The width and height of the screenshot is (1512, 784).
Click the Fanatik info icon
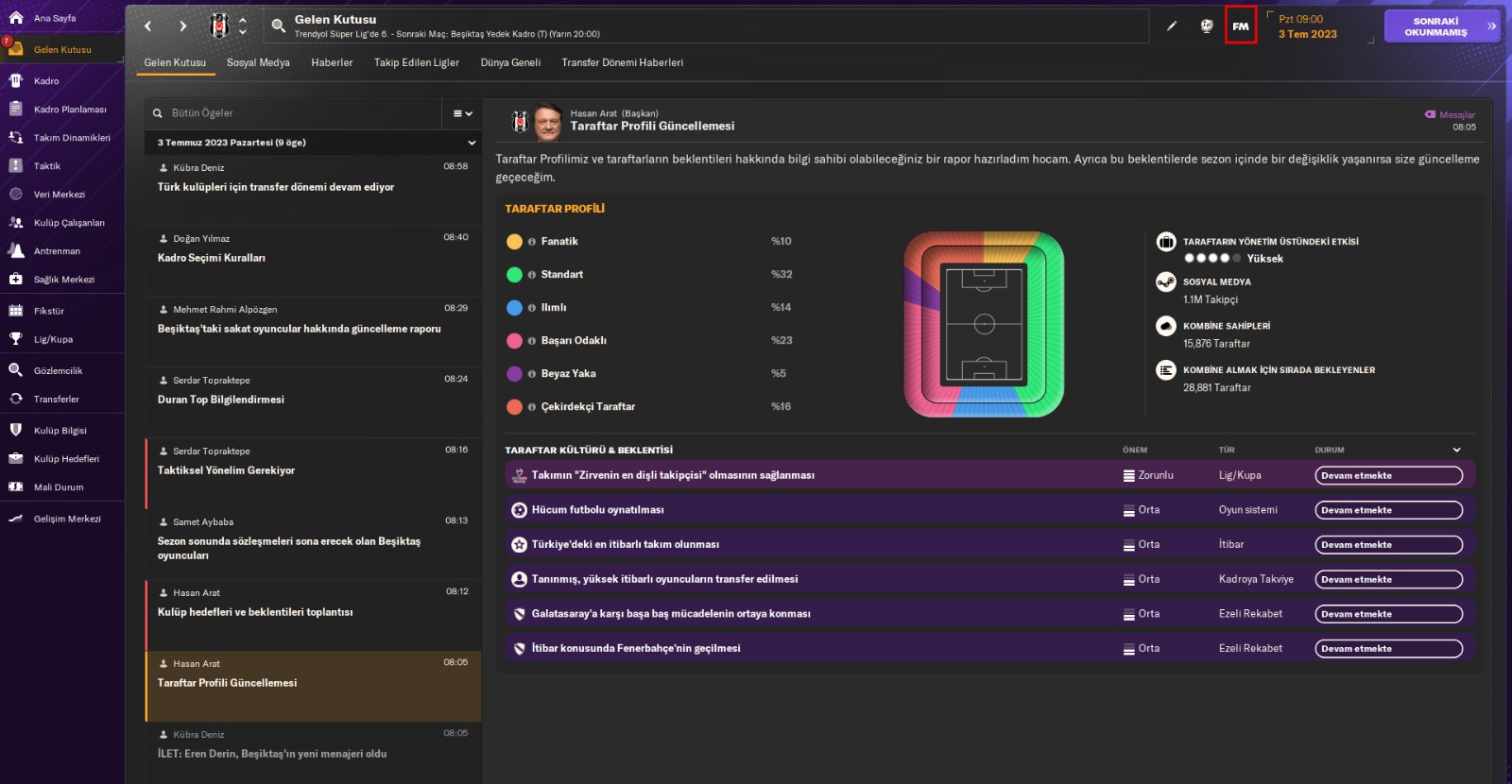(x=532, y=242)
